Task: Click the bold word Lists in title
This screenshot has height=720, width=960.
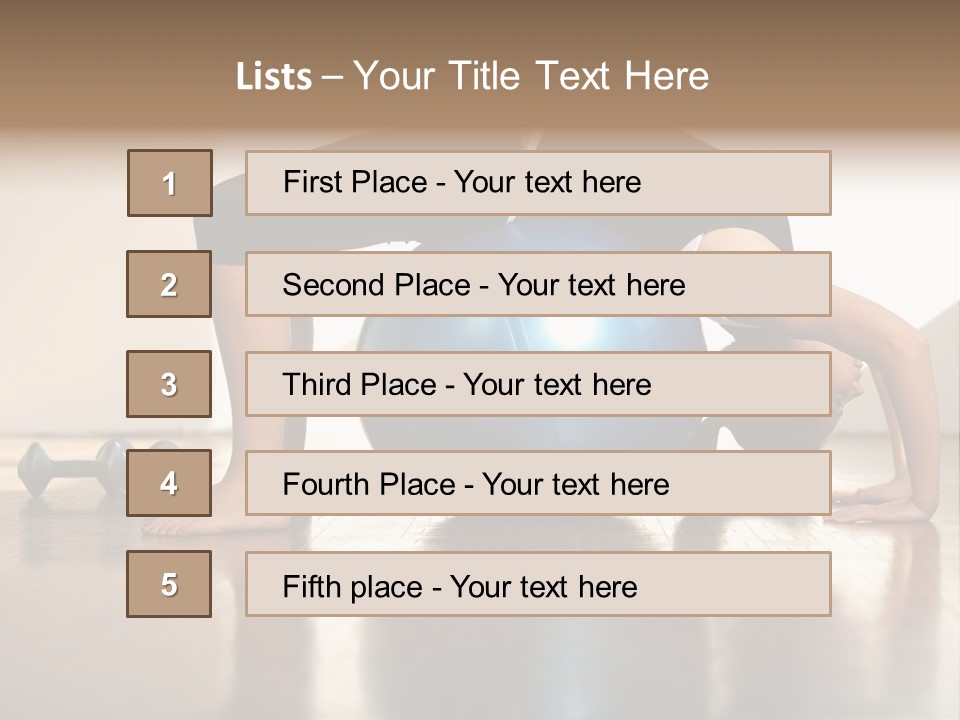Action: pyautogui.click(x=274, y=76)
